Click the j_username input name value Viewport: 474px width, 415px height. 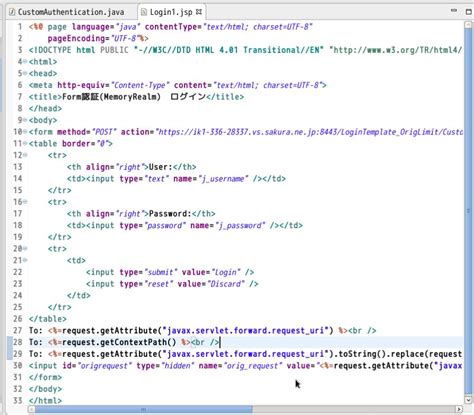pyautogui.click(x=223, y=179)
